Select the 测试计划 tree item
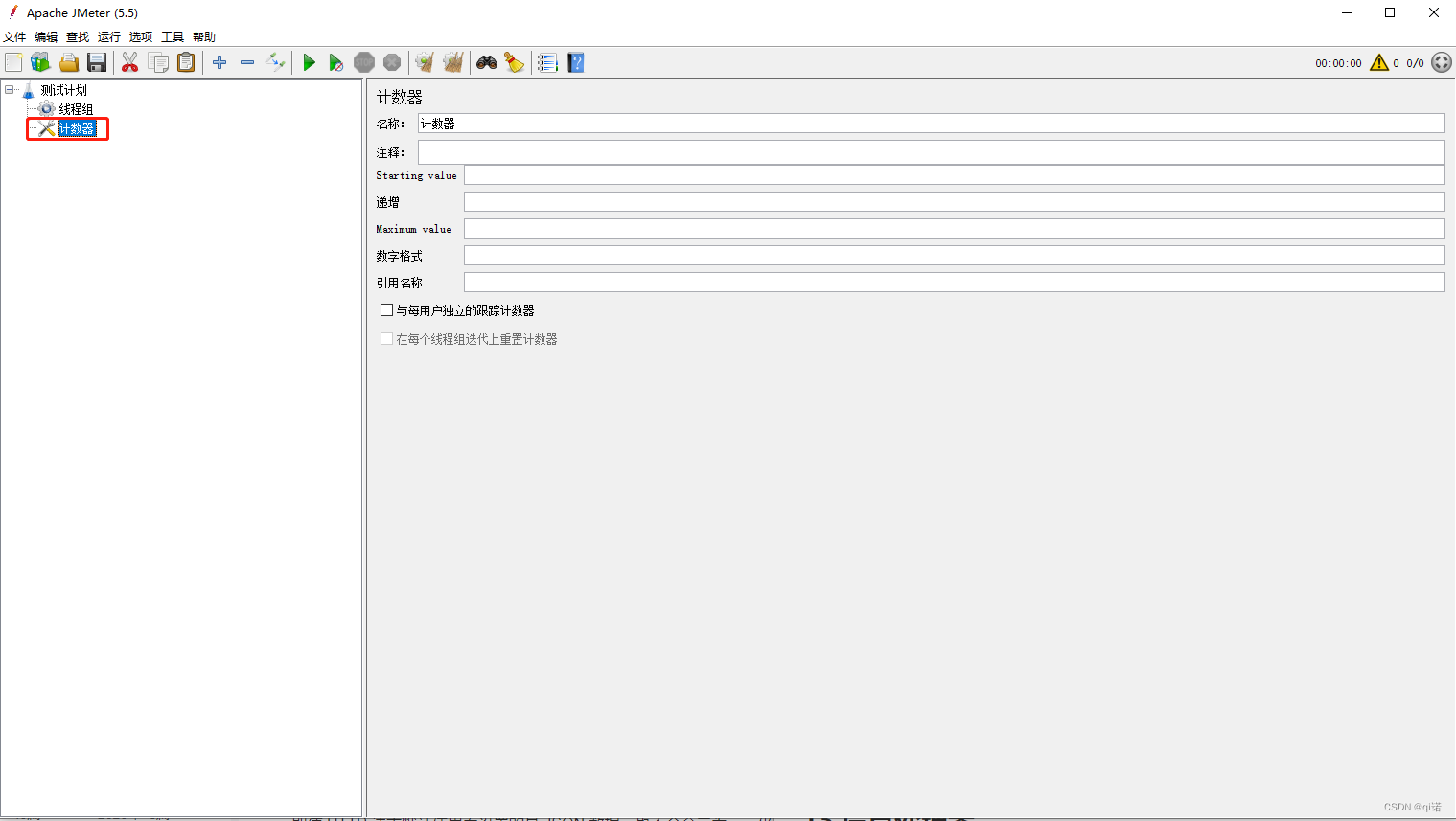The image size is (1456, 821). pyautogui.click(x=63, y=90)
